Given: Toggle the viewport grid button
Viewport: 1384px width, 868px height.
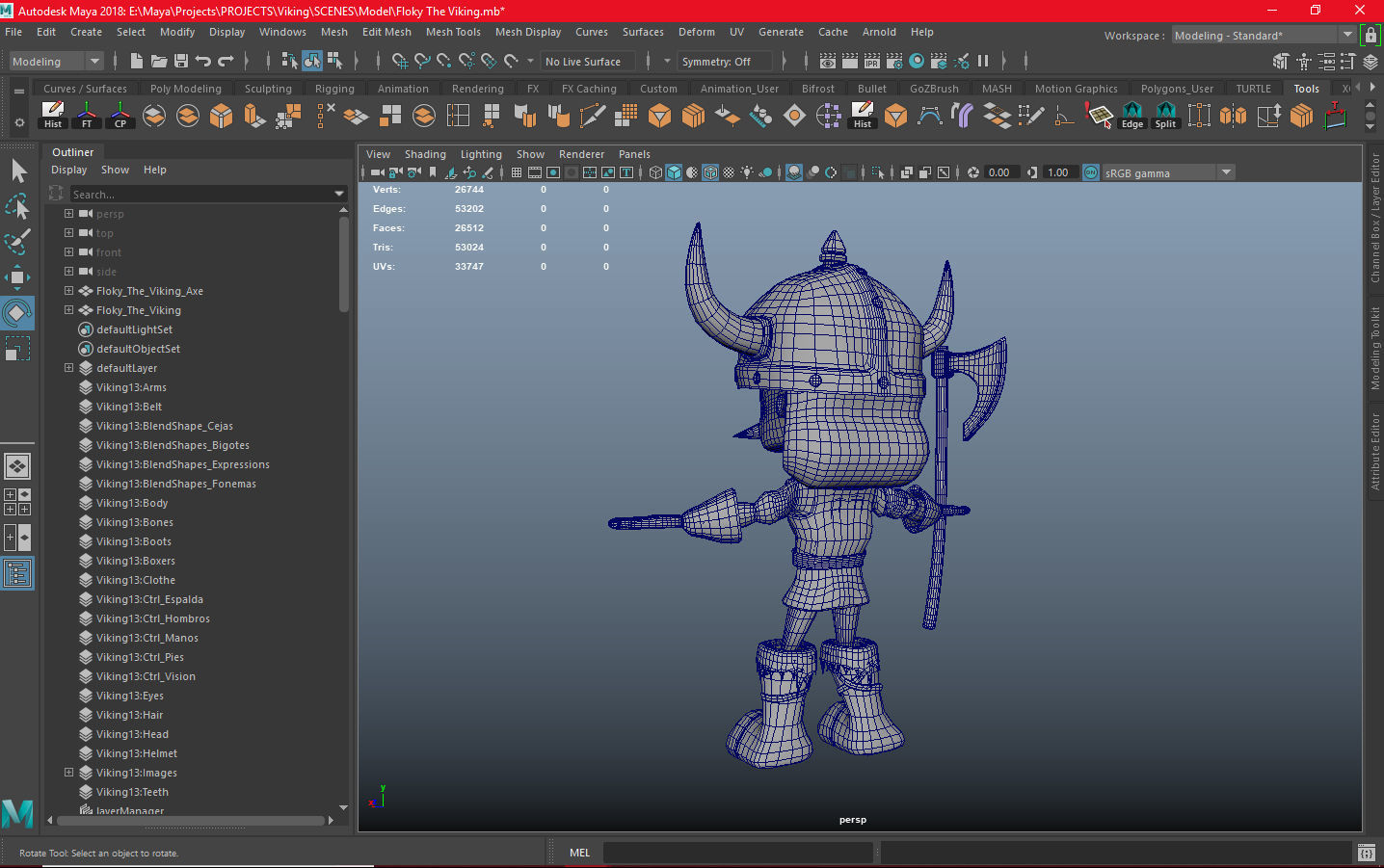Looking at the screenshot, I should [517, 172].
